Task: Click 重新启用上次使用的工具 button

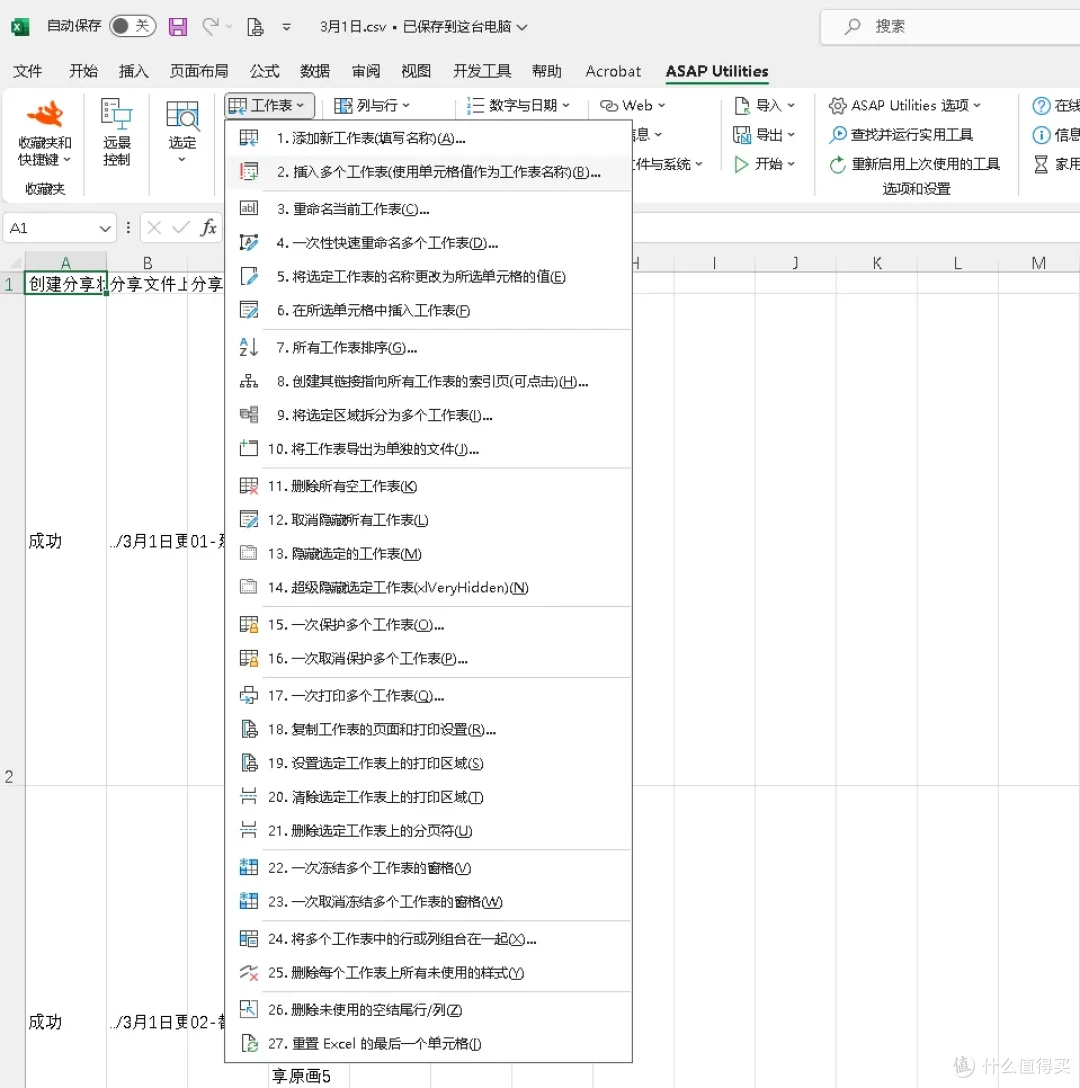Action: 914,164
